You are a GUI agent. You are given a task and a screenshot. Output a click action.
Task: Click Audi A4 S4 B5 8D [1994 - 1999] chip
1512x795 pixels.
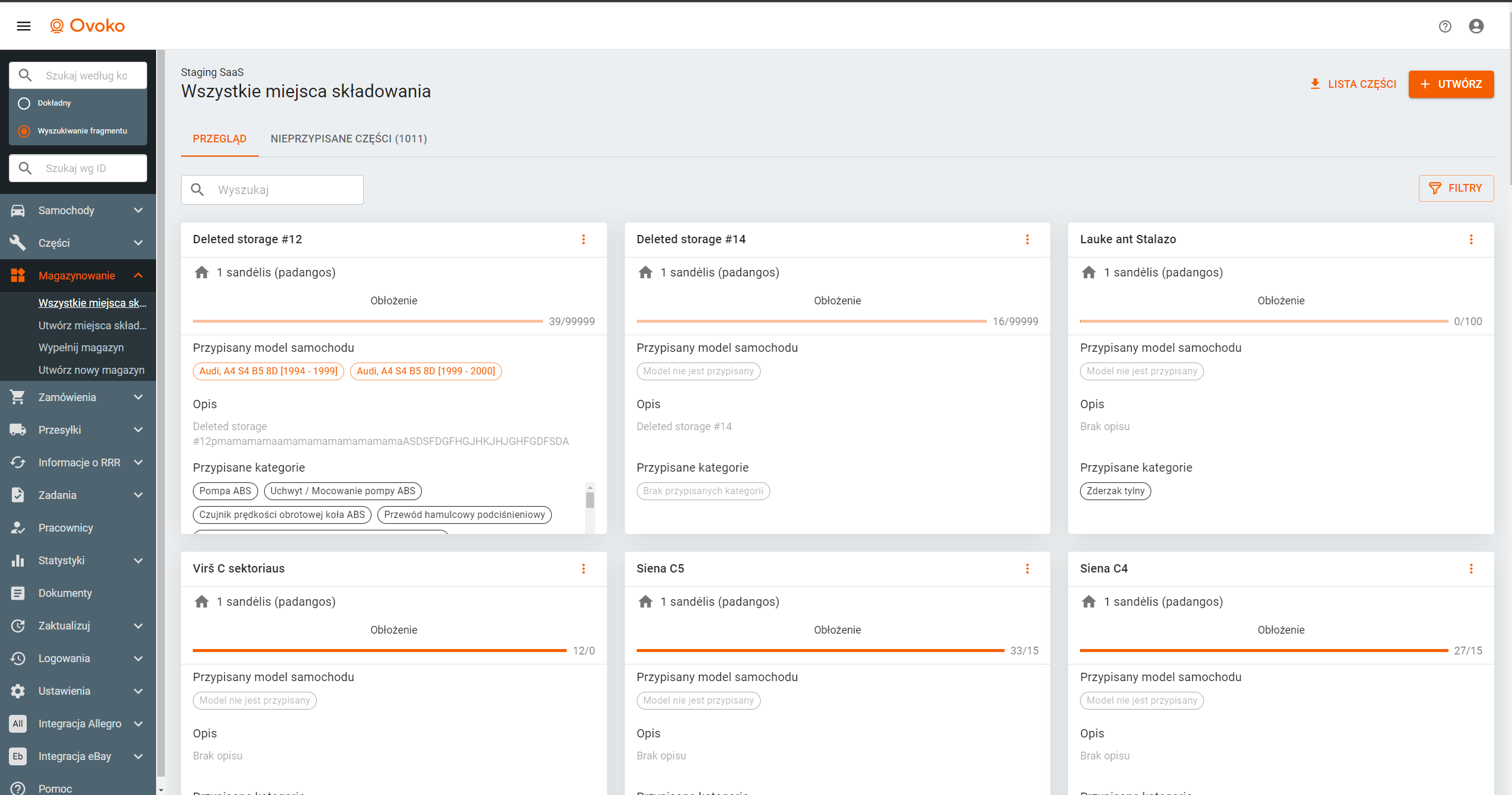click(268, 371)
